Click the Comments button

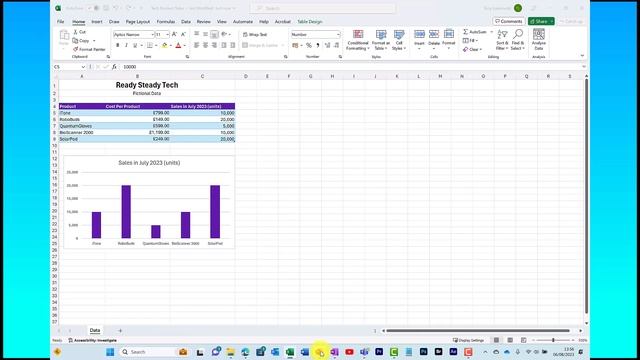pyautogui.click(x=509, y=21)
